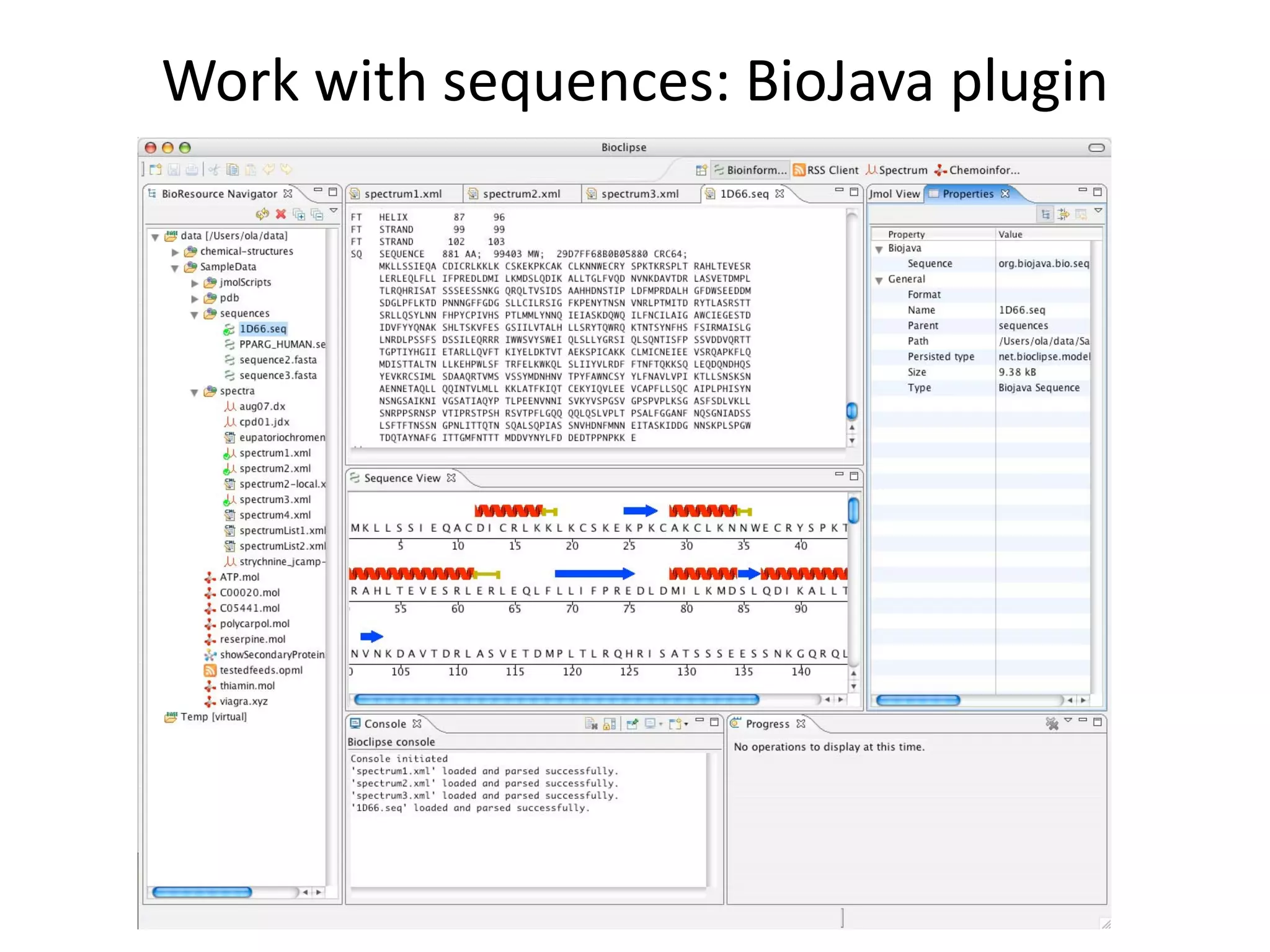The width and height of the screenshot is (1270, 952).
Task: Click the Open Perspective icon
Action: (701, 170)
